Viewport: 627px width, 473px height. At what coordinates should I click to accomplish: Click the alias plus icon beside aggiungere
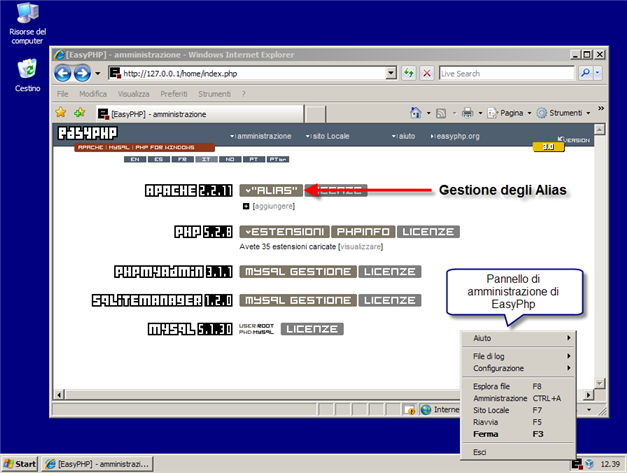click(246, 206)
